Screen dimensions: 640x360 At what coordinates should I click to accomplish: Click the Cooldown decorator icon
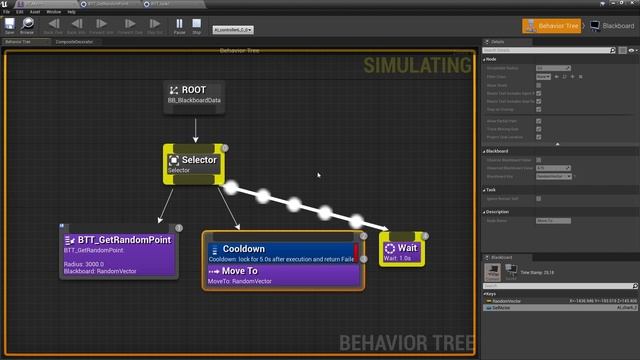coord(215,250)
